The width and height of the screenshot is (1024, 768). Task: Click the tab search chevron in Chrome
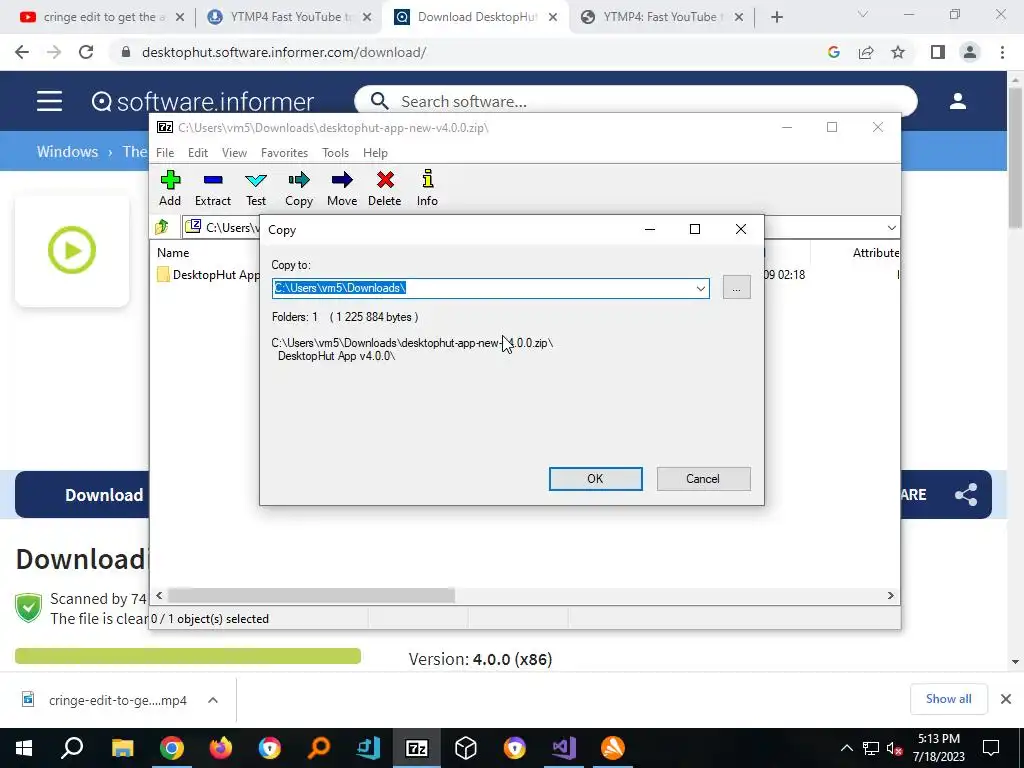863,14
